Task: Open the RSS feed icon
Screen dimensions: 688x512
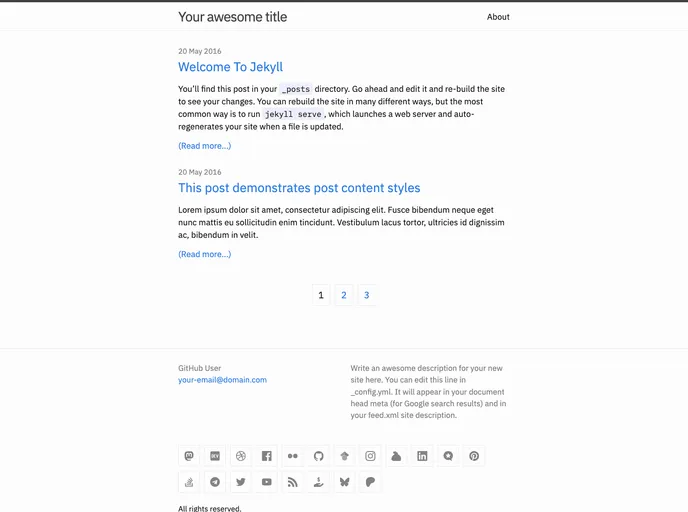Action: click(x=293, y=482)
